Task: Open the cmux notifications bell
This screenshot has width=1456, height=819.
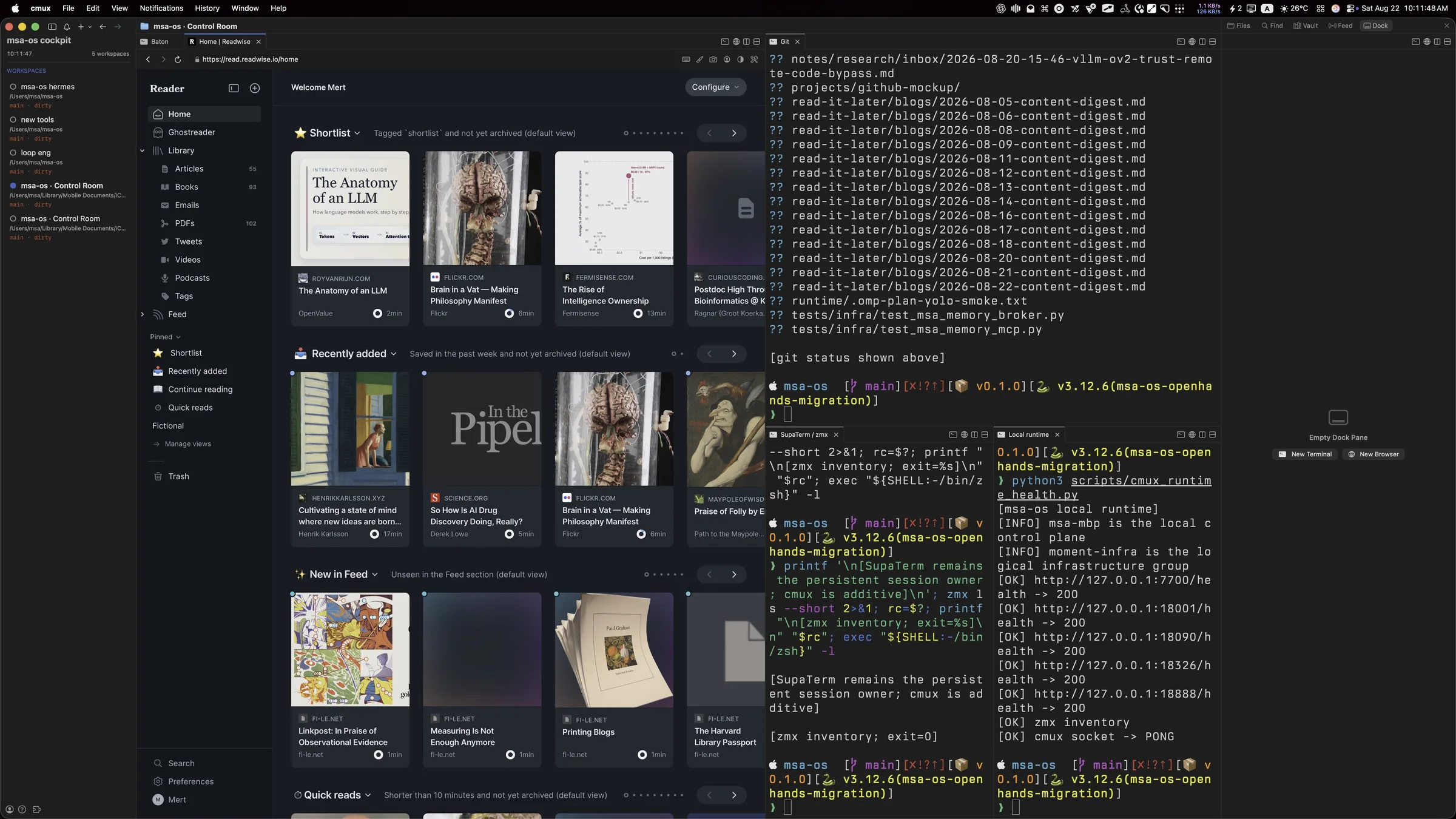Action: click(x=67, y=27)
